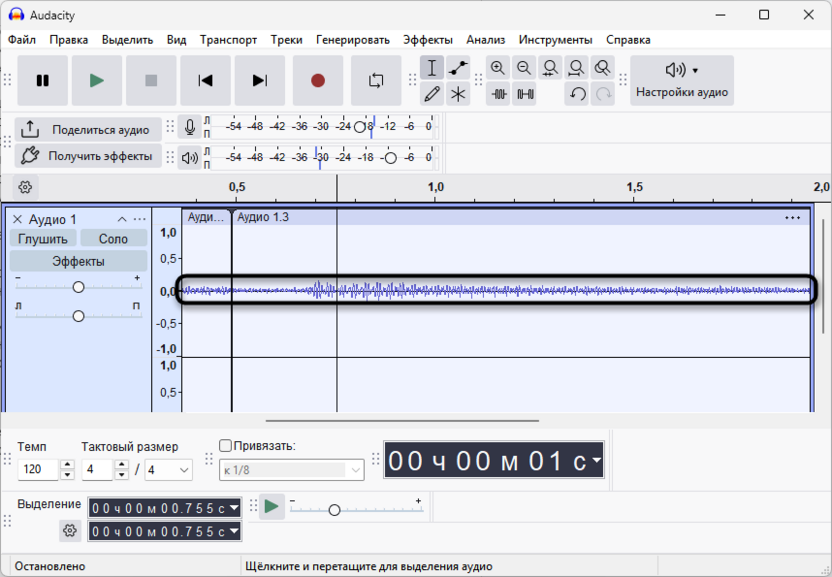Toggle Соло on the Аудио 1 track
The width and height of the screenshot is (832, 577).
pos(113,239)
